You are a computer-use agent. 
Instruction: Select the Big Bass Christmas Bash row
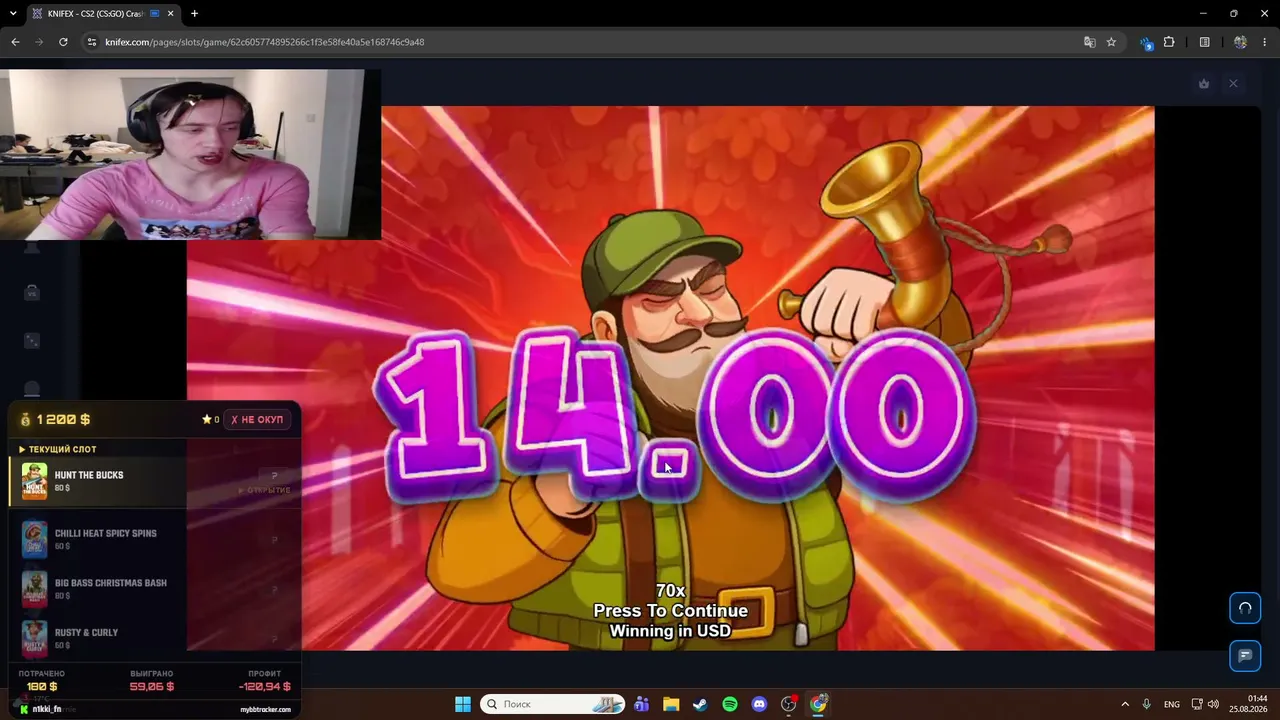click(155, 589)
